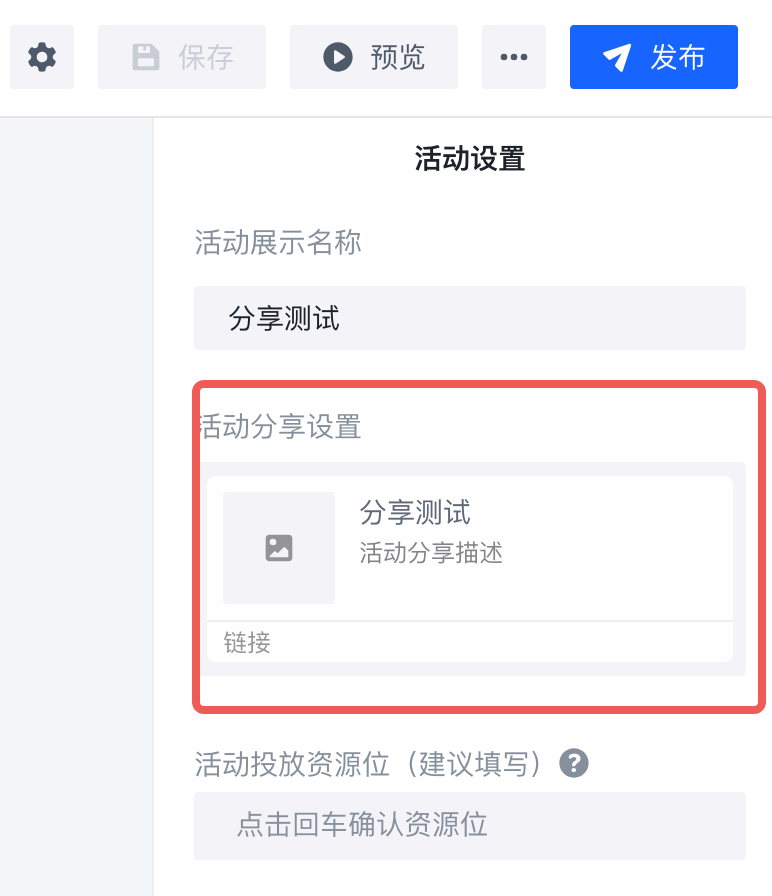772x896 pixels.
Task: Click the empty gray left panel
Action: point(76,500)
